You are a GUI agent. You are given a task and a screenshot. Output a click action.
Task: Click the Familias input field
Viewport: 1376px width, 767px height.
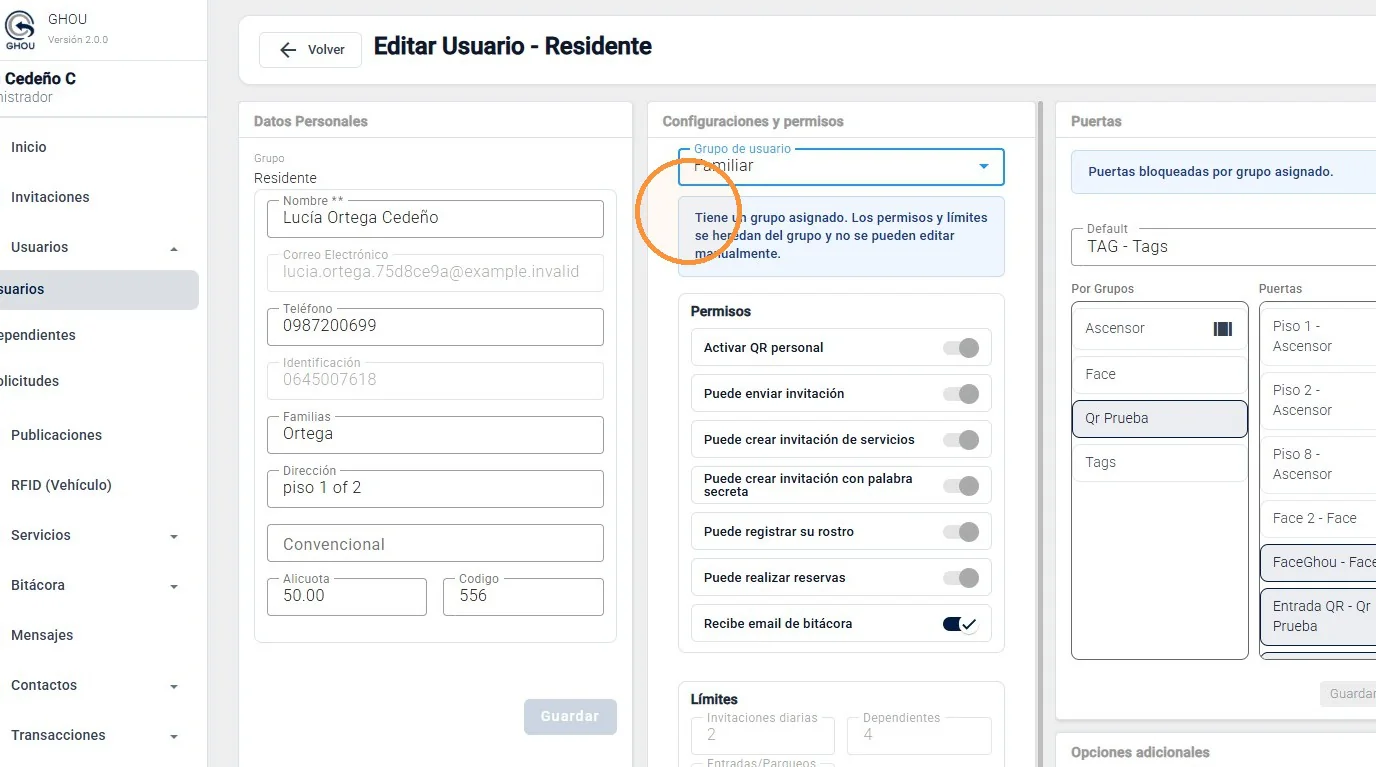[435, 434]
